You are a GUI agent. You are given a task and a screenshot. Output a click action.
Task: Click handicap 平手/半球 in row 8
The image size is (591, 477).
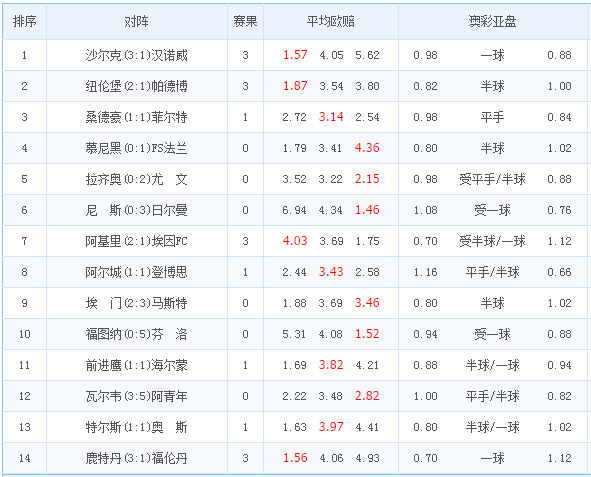(x=492, y=272)
